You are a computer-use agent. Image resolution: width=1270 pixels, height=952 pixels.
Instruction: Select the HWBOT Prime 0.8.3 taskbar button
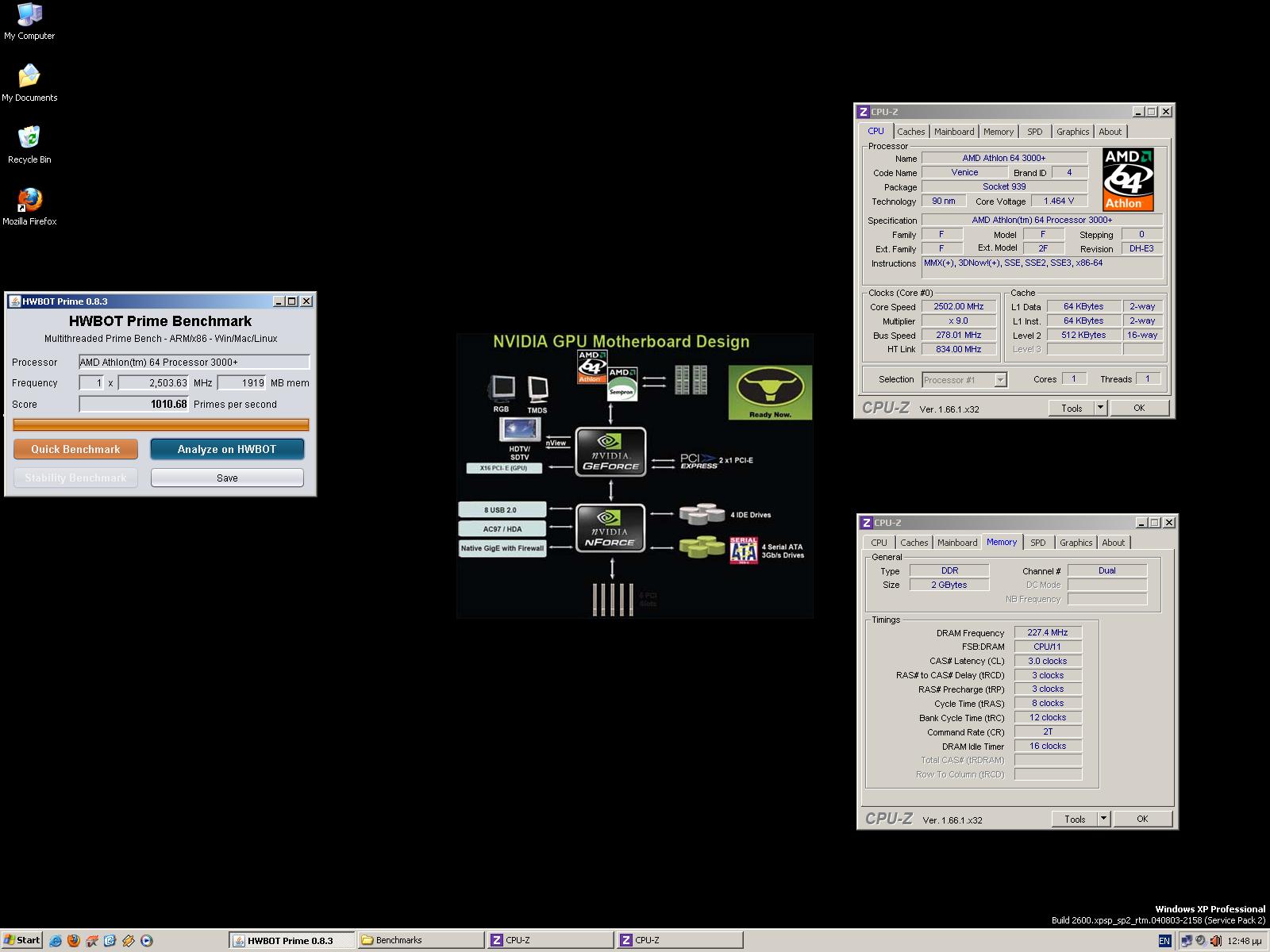292,941
